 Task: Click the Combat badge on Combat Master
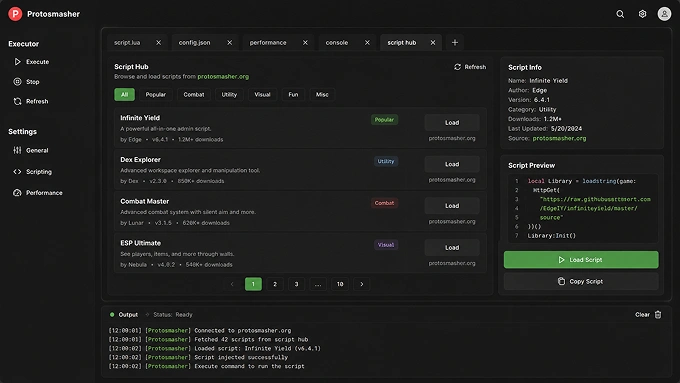(x=384, y=203)
